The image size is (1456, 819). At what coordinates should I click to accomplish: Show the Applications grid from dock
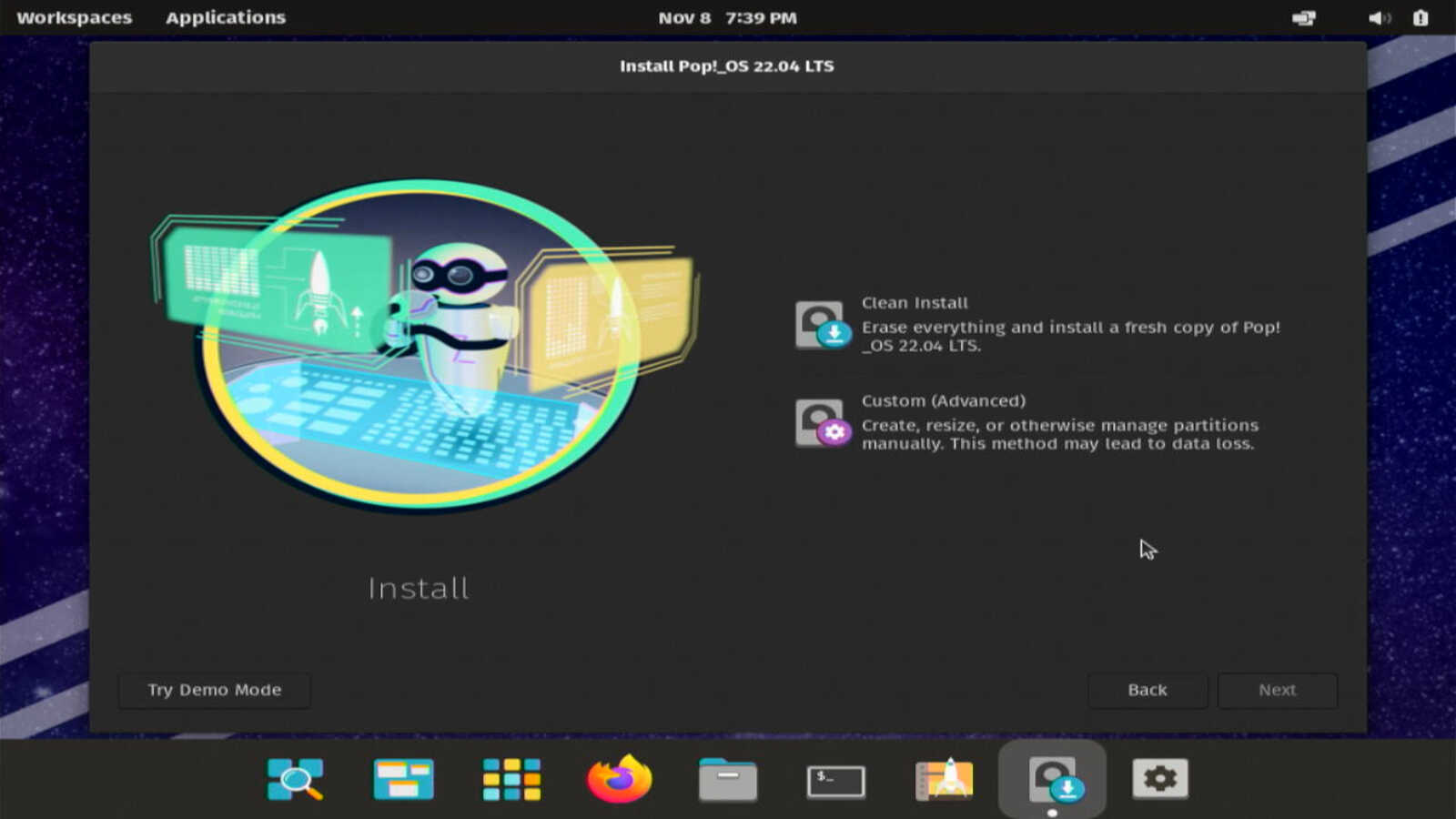(x=511, y=780)
